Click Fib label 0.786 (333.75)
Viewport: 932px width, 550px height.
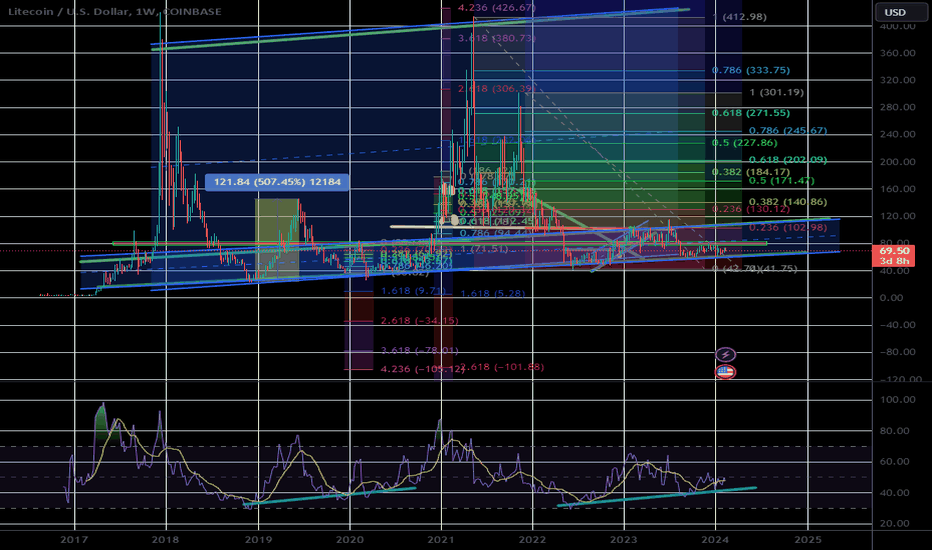pos(751,70)
